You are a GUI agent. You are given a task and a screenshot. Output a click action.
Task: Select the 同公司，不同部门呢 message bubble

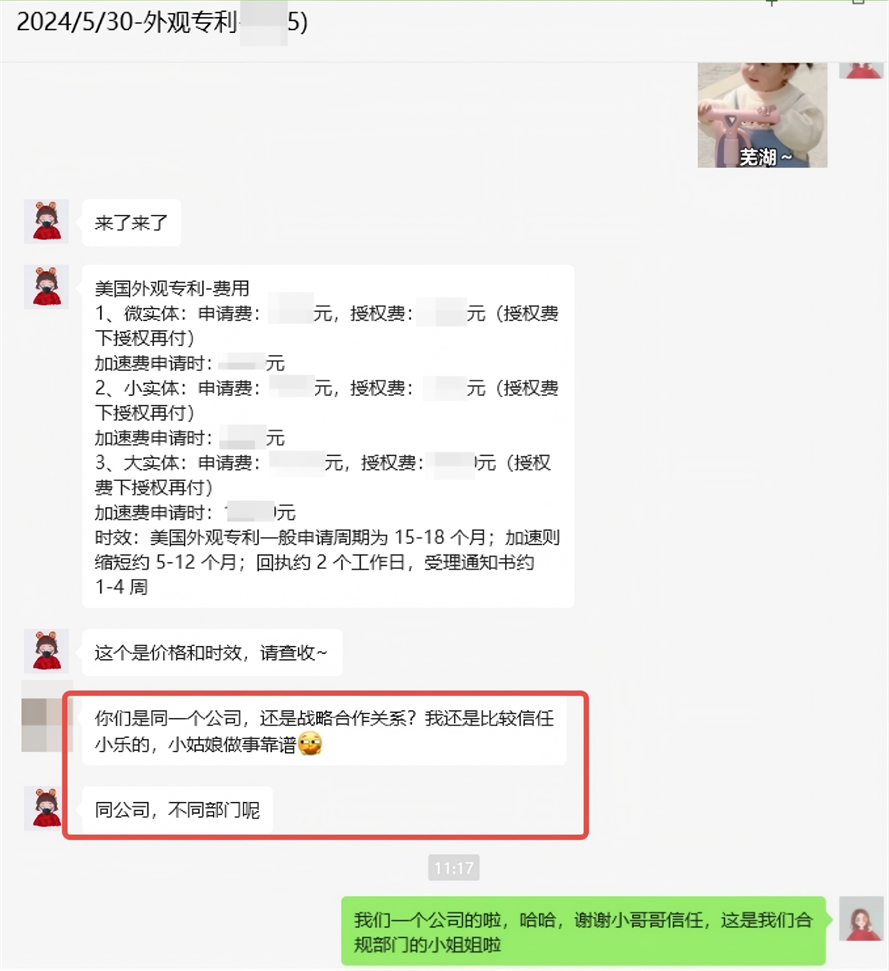click(x=177, y=810)
